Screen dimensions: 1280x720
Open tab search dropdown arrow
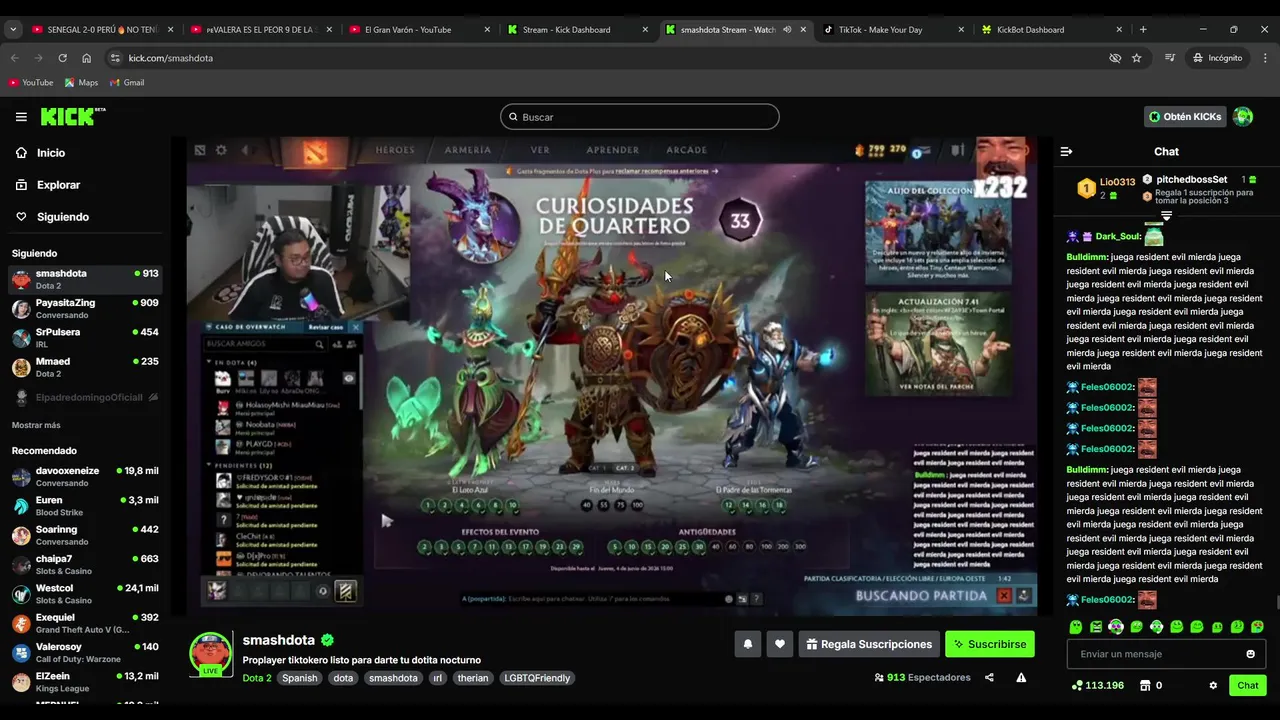click(13, 30)
